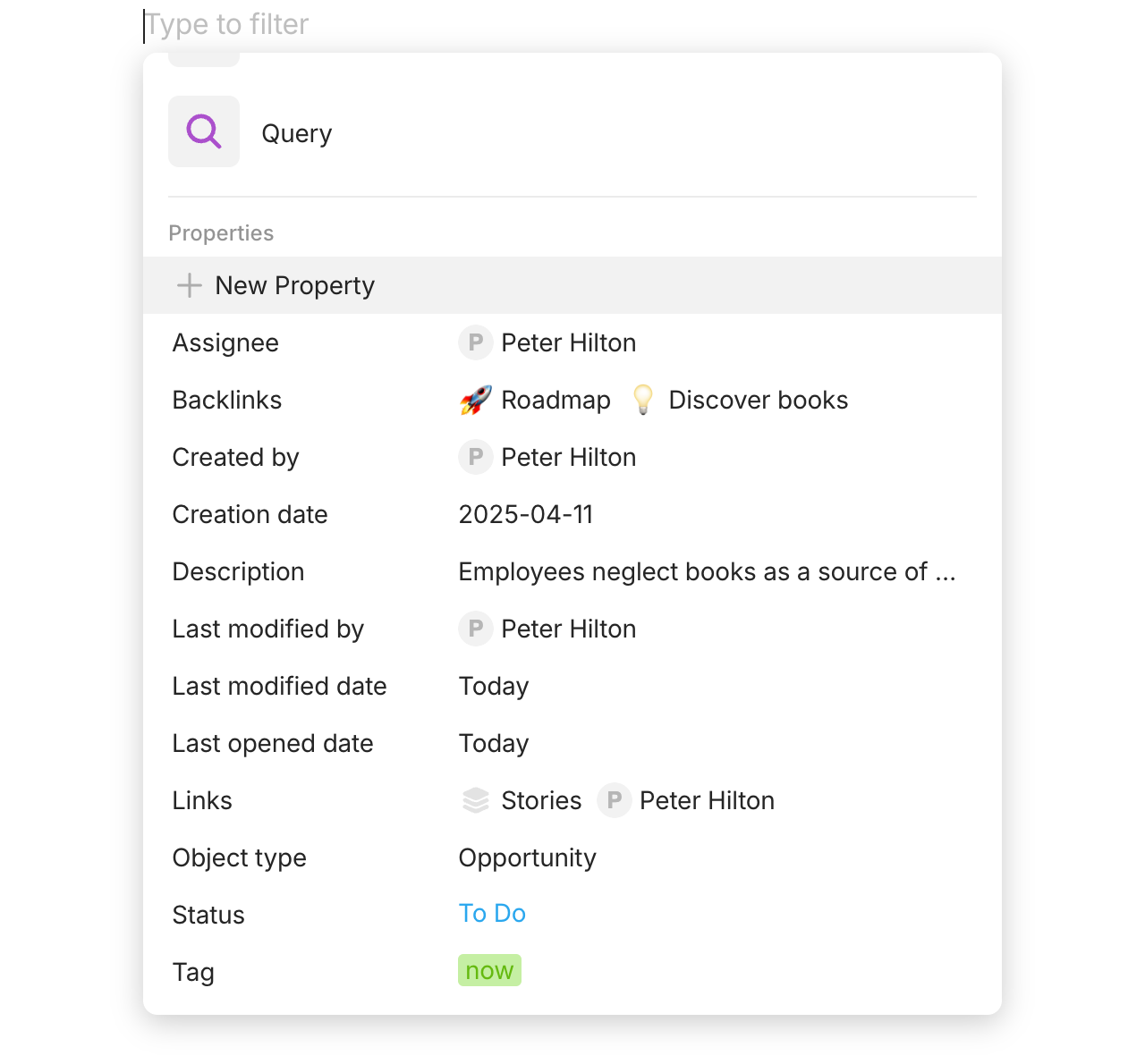Click Today value for Last modified date

pos(494,687)
